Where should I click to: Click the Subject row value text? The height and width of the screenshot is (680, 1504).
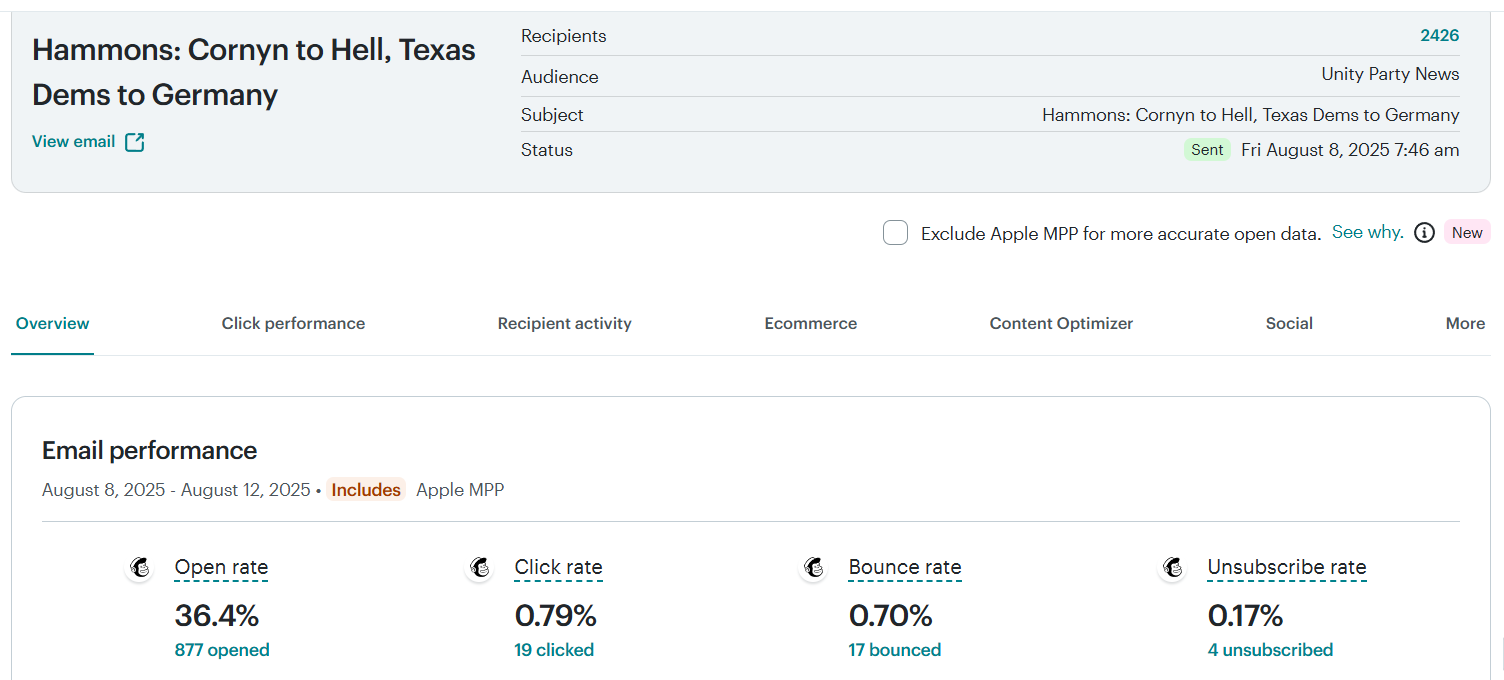pos(1251,115)
